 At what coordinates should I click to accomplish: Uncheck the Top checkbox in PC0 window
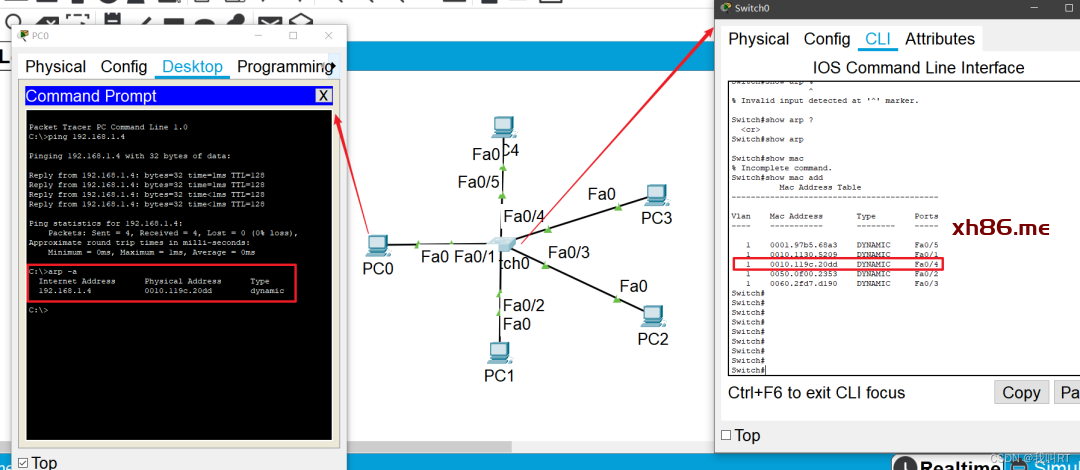23,462
